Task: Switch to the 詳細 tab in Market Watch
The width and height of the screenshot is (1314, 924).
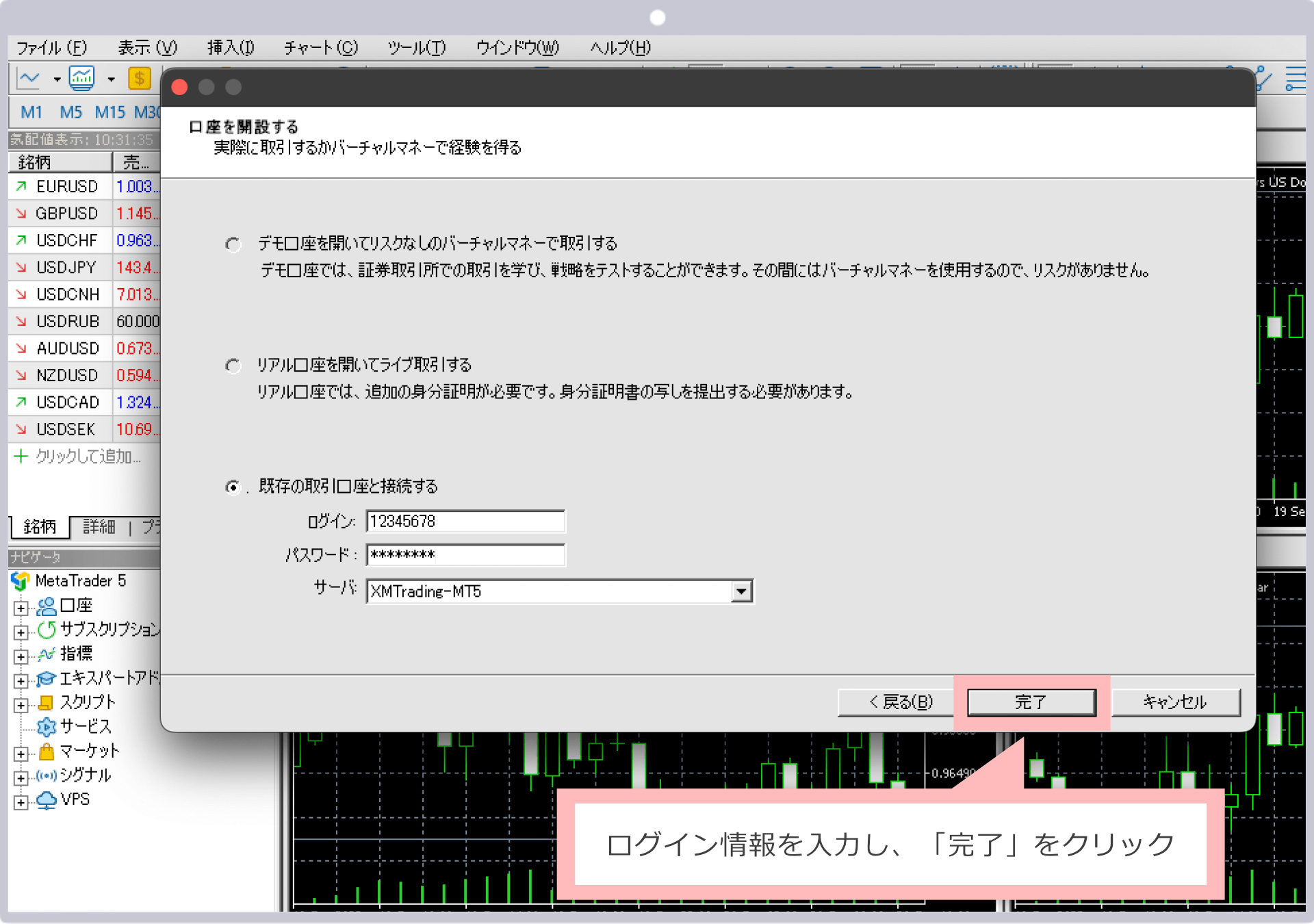Action: click(99, 526)
